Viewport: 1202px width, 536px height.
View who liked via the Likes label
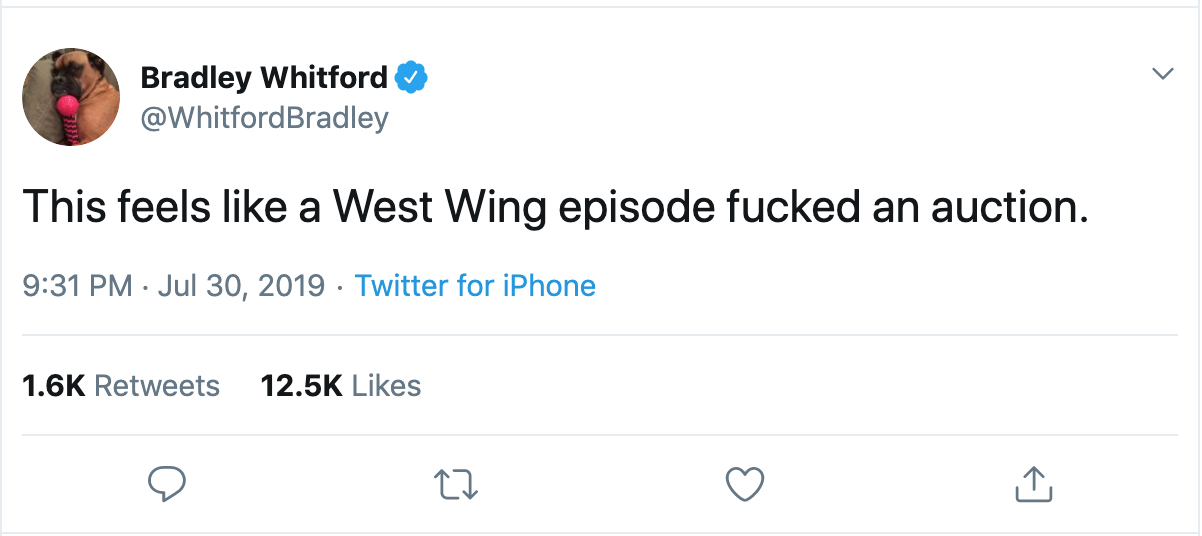387,386
